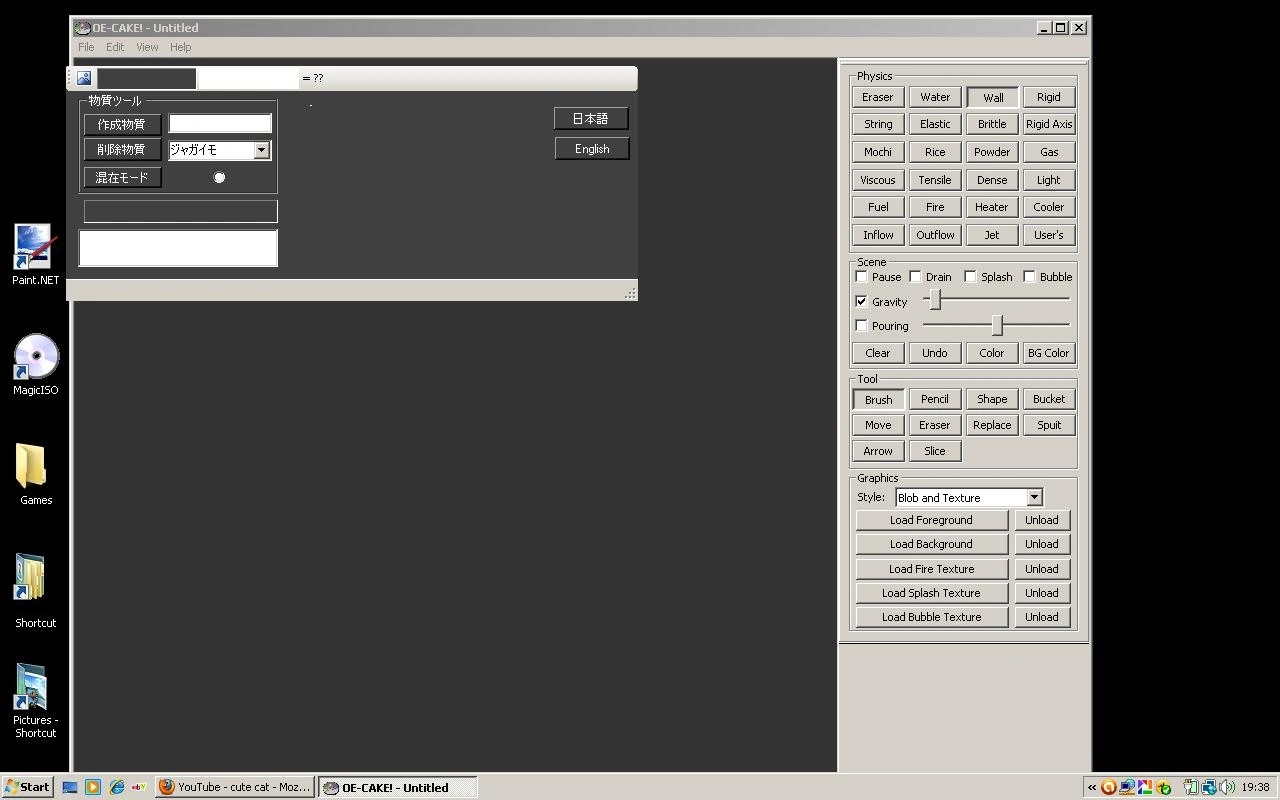Toggle the Pouring checkbox

pyautogui.click(x=862, y=326)
